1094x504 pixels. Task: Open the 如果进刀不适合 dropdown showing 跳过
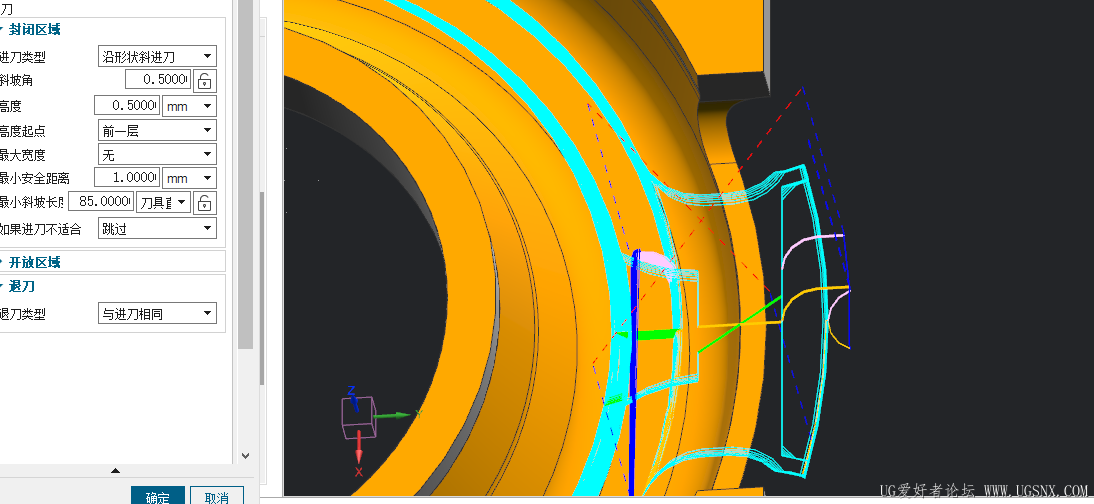coord(157,228)
